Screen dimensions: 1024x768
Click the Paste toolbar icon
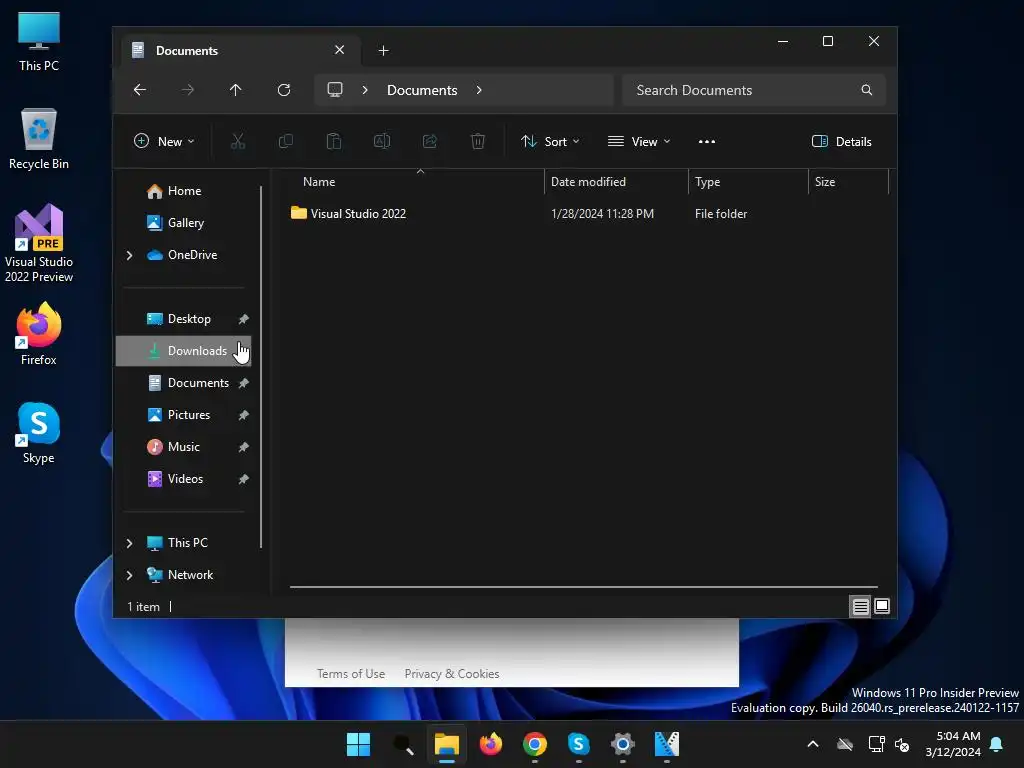334,141
